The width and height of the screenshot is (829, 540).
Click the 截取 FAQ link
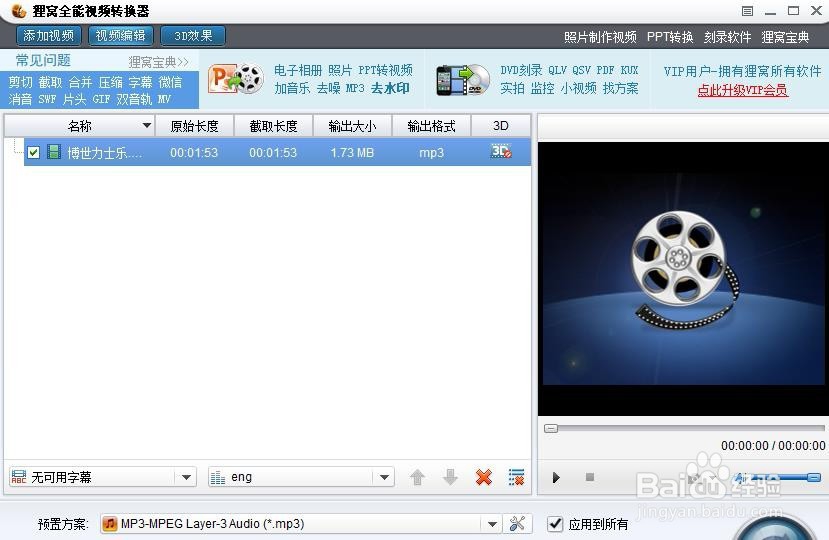coord(50,82)
